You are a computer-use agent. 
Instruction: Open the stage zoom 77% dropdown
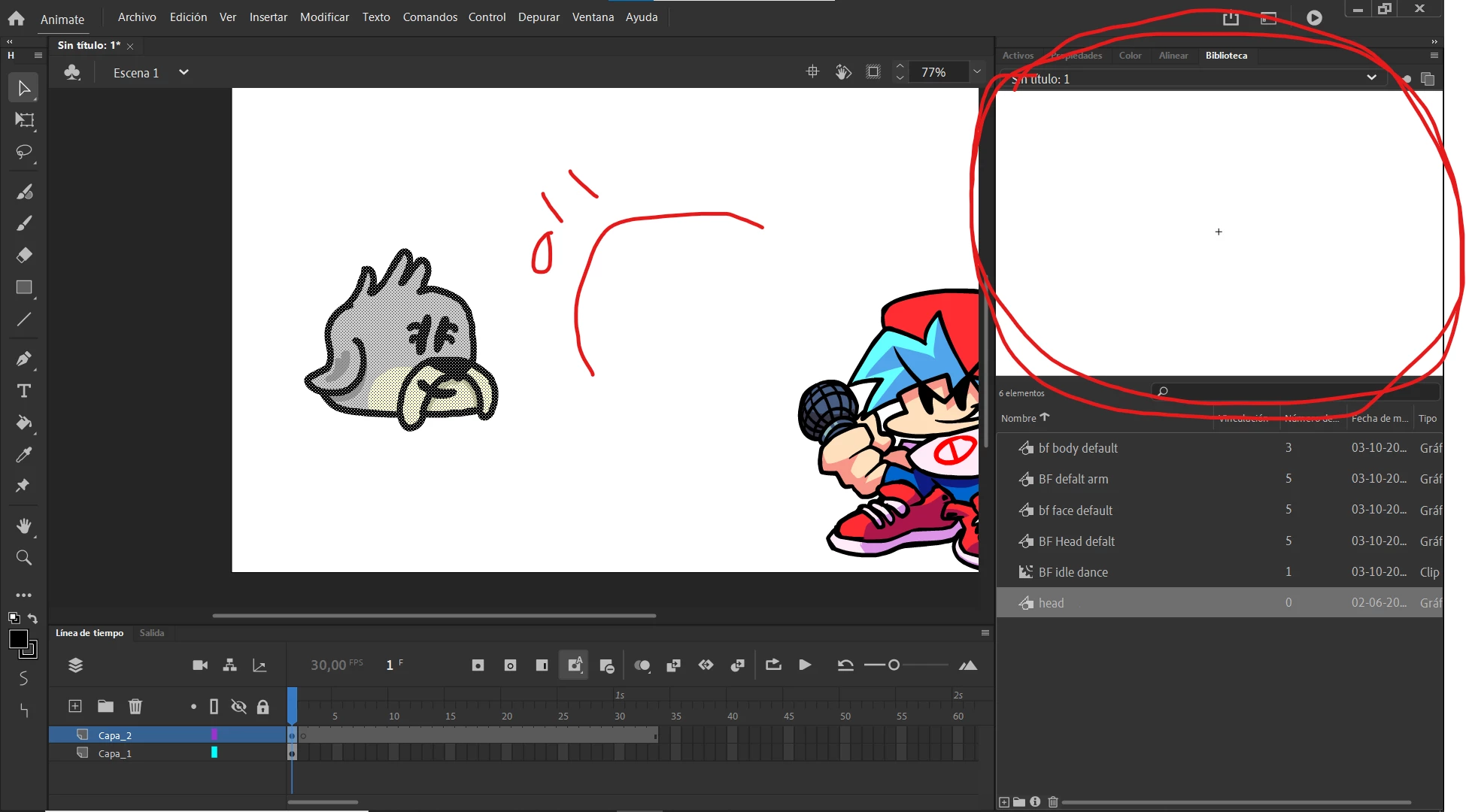pos(977,72)
